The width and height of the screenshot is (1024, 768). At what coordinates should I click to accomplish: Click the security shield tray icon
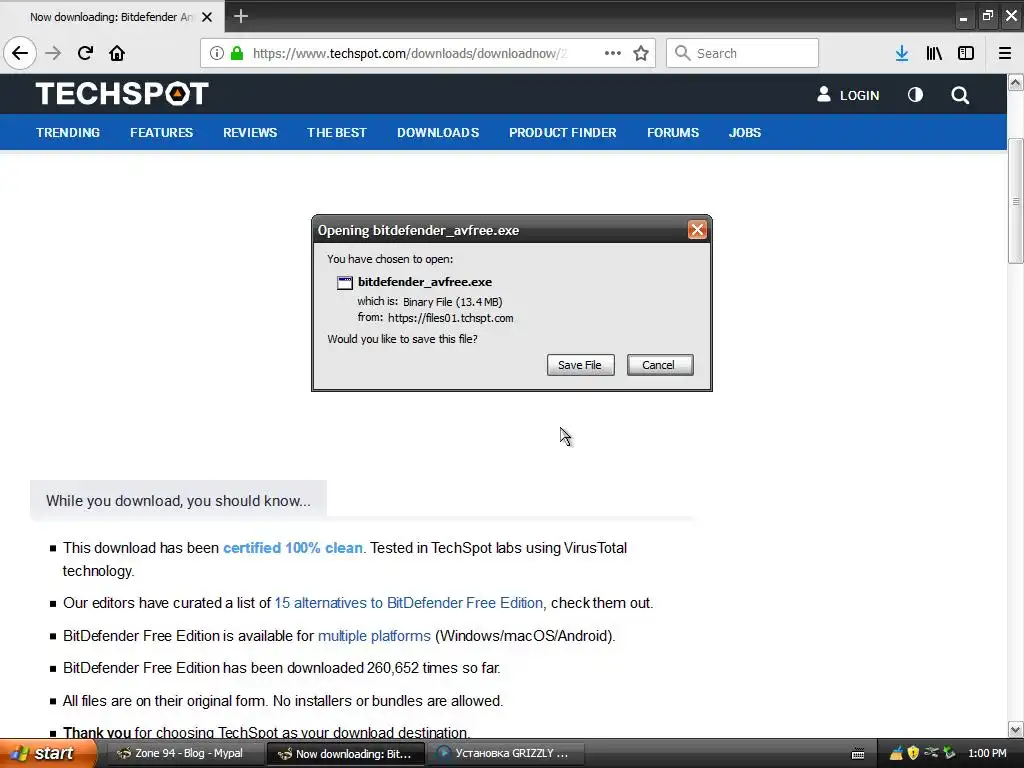(914, 753)
